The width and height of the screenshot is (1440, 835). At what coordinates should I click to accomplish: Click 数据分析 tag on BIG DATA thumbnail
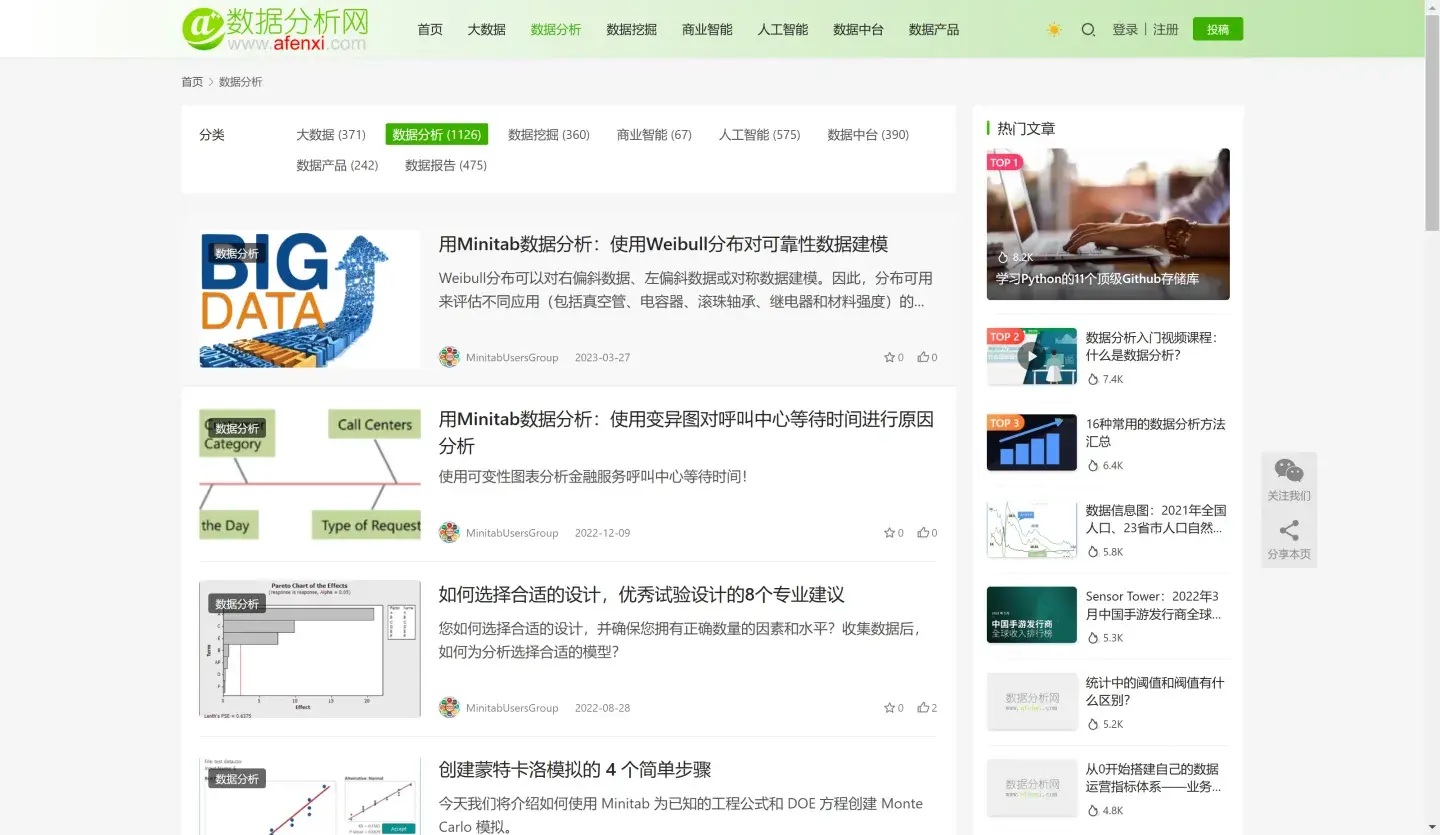pyautogui.click(x=237, y=253)
